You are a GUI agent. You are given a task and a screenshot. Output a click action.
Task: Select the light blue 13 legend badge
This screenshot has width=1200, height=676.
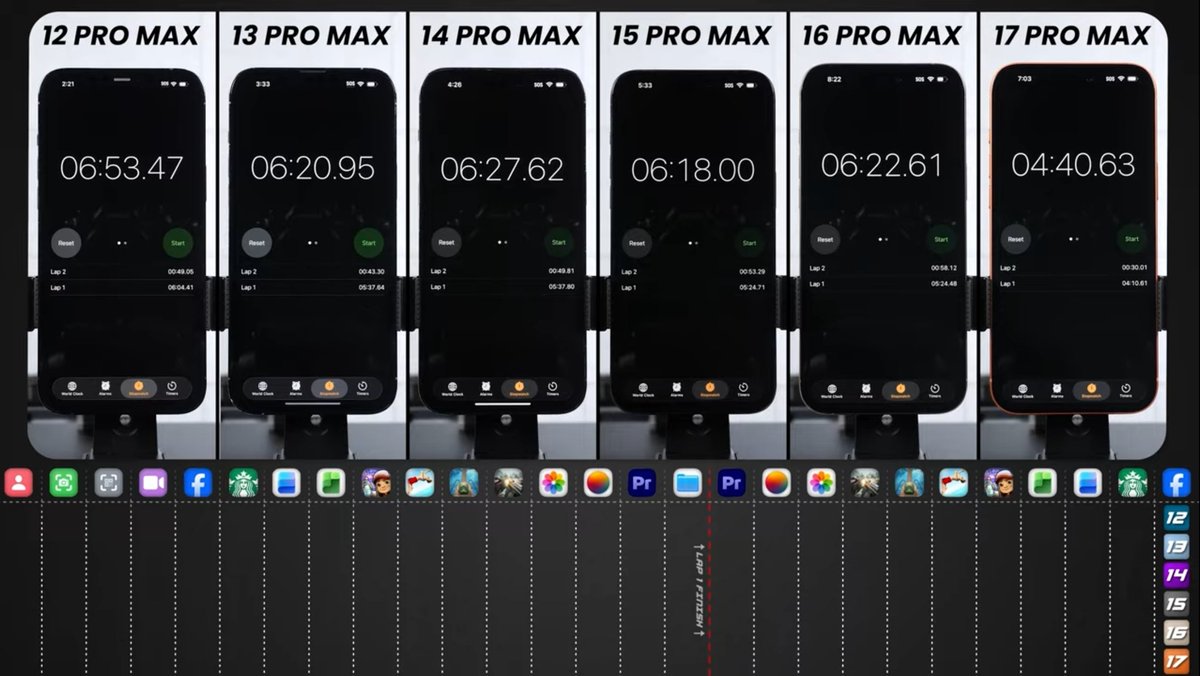pyautogui.click(x=1176, y=547)
